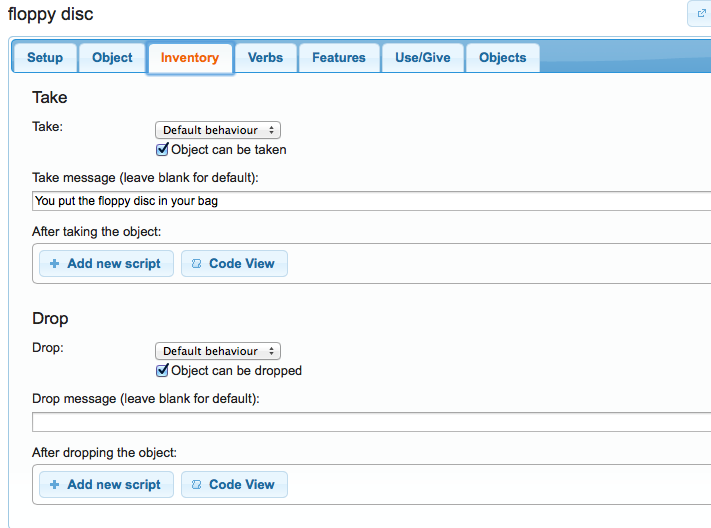Open the Objects tab

click(502, 58)
